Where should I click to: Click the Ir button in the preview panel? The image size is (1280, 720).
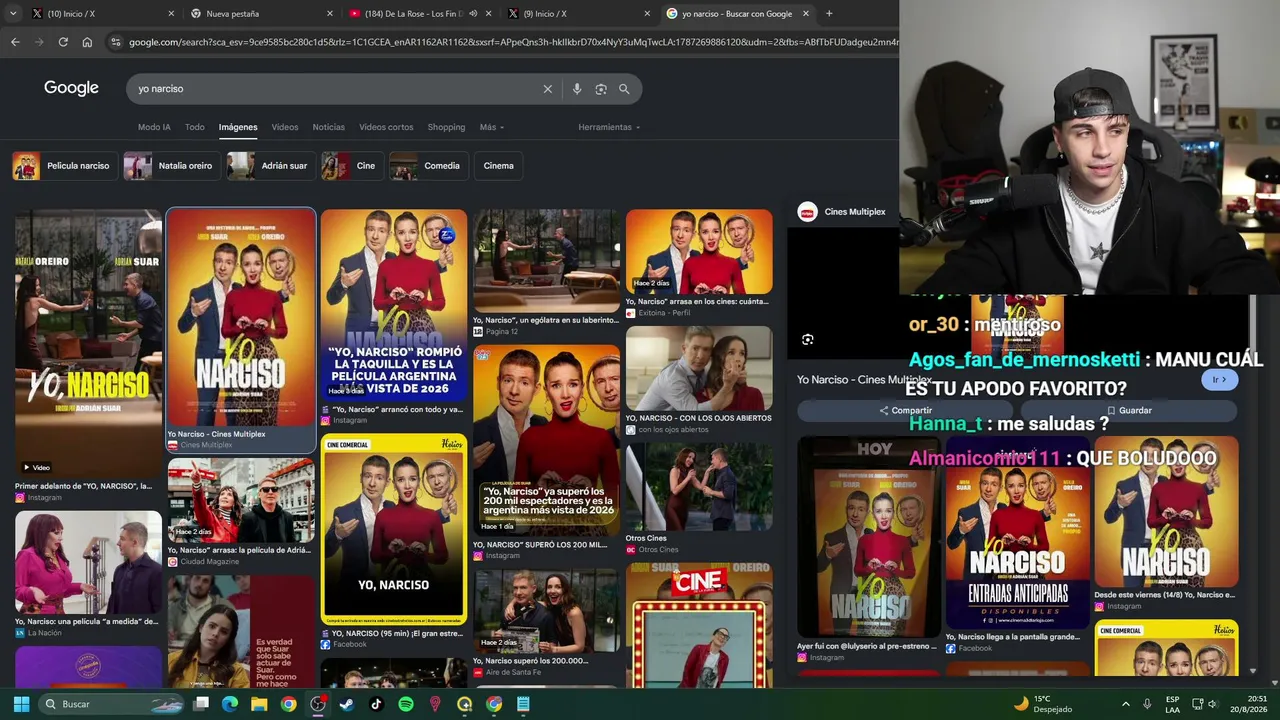coord(1220,380)
